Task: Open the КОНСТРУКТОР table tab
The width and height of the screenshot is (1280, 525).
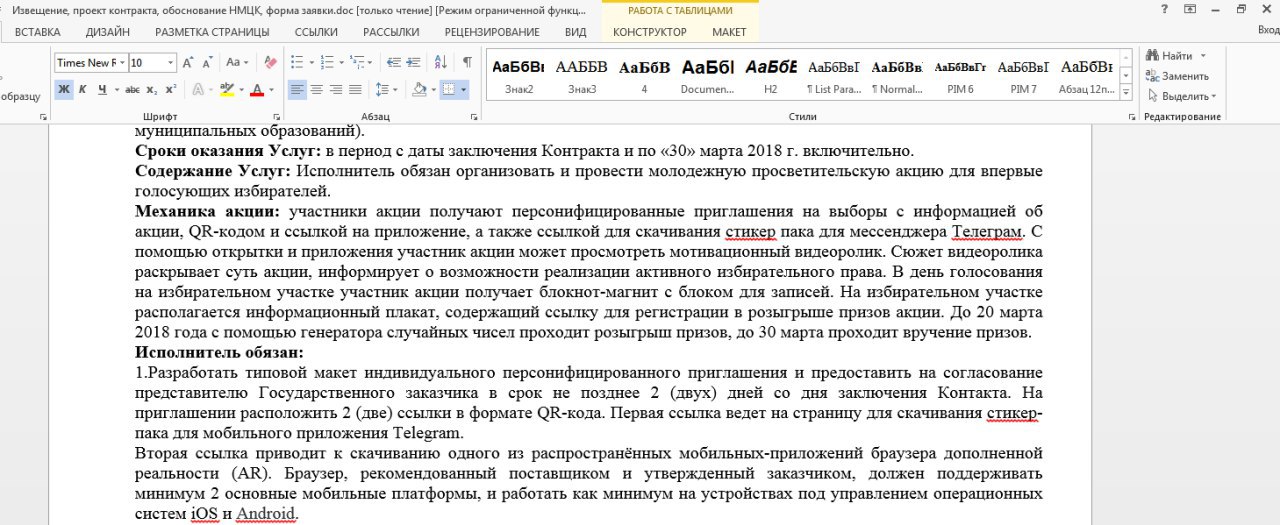Action: tap(650, 32)
